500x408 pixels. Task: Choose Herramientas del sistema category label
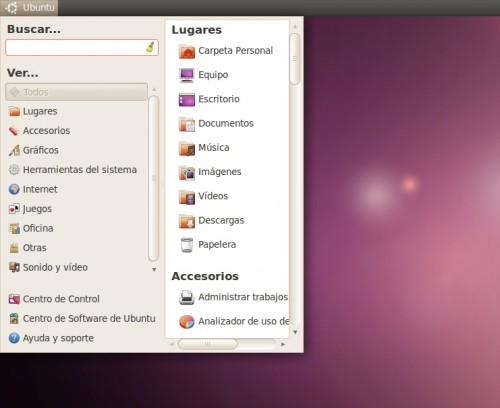pos(80,170)
